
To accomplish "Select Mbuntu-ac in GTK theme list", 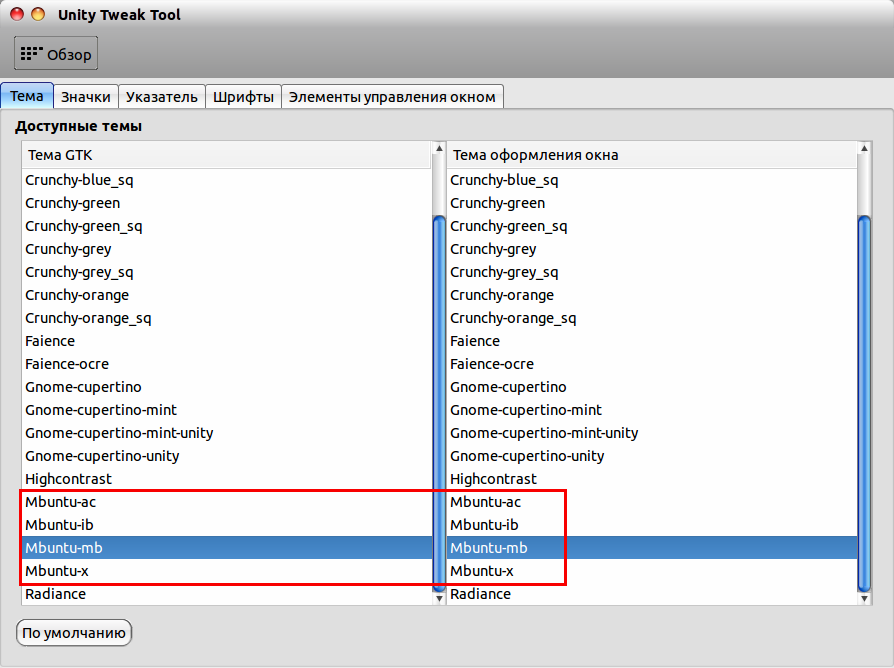I will (226, 502).
